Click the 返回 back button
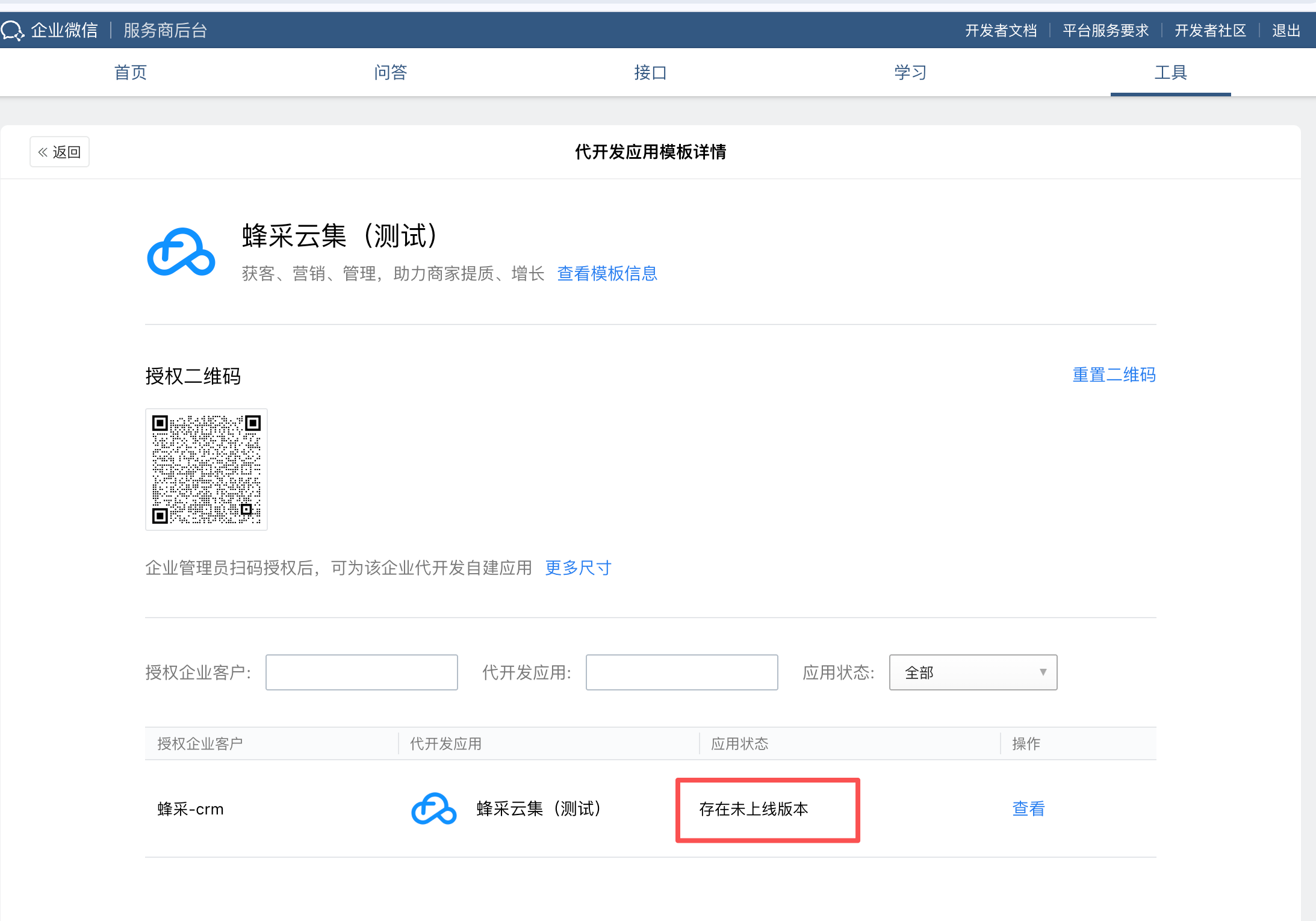The image size is (1316, 921). (60, 152)
